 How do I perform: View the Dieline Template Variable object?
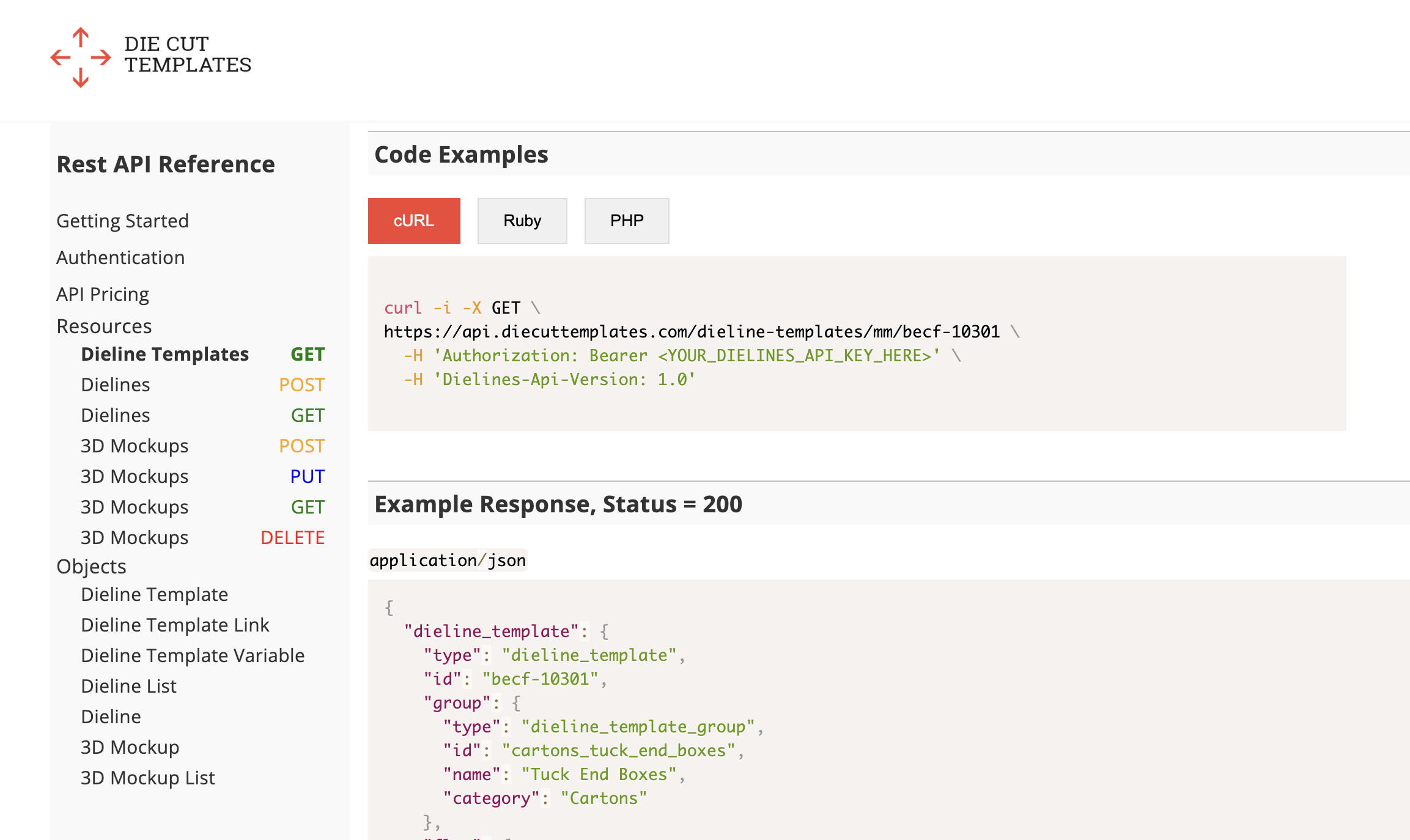pyautogui.click(x=193, y=655)
